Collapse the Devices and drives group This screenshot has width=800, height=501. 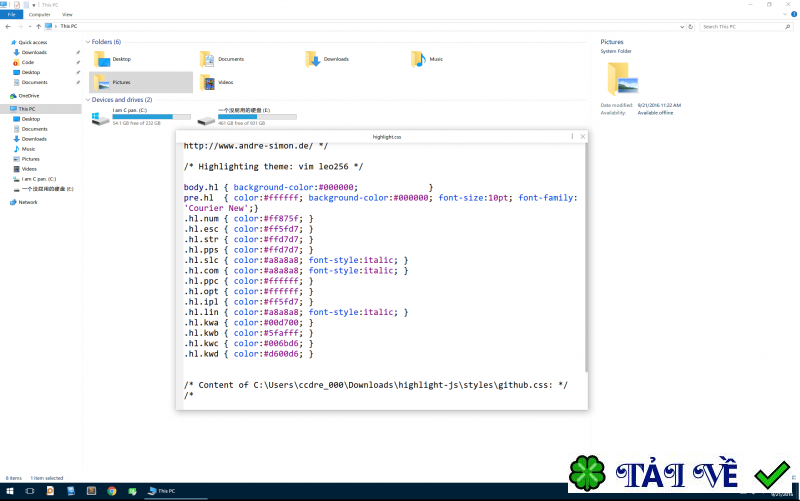point(87,100)
